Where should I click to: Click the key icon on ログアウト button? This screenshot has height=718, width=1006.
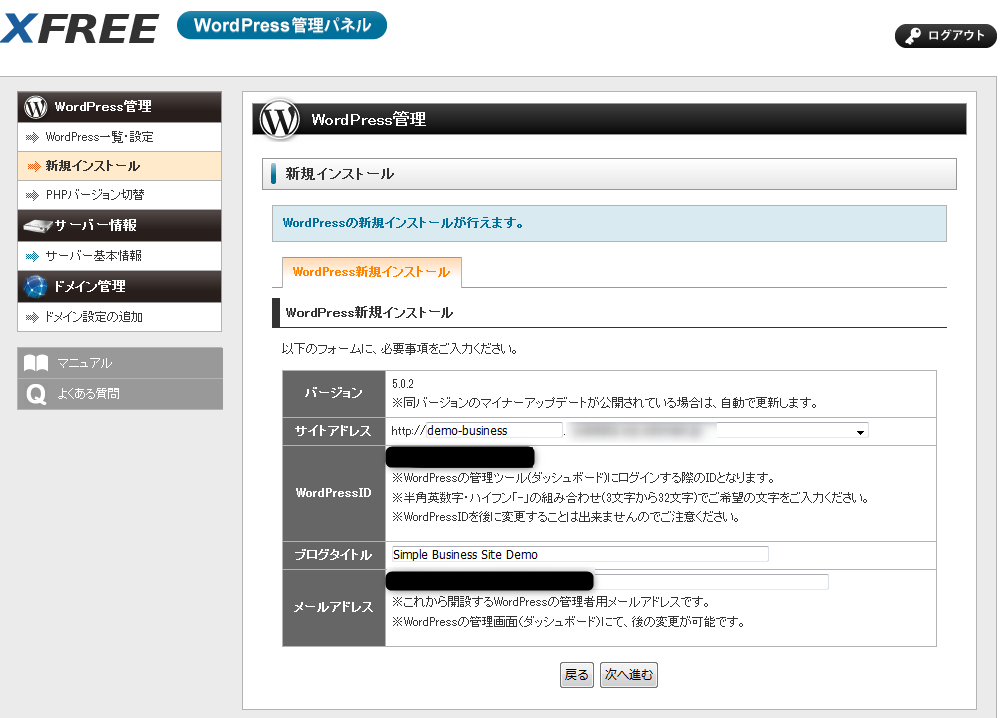(x=912, y=36)
